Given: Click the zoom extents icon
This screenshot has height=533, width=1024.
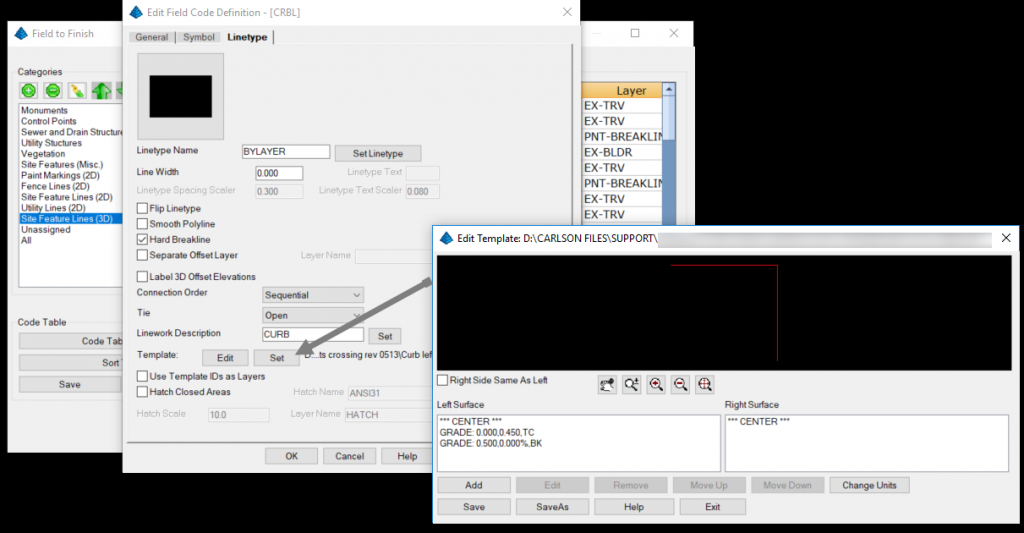Looking at the screenshot, I should click(x=705, y=385).
